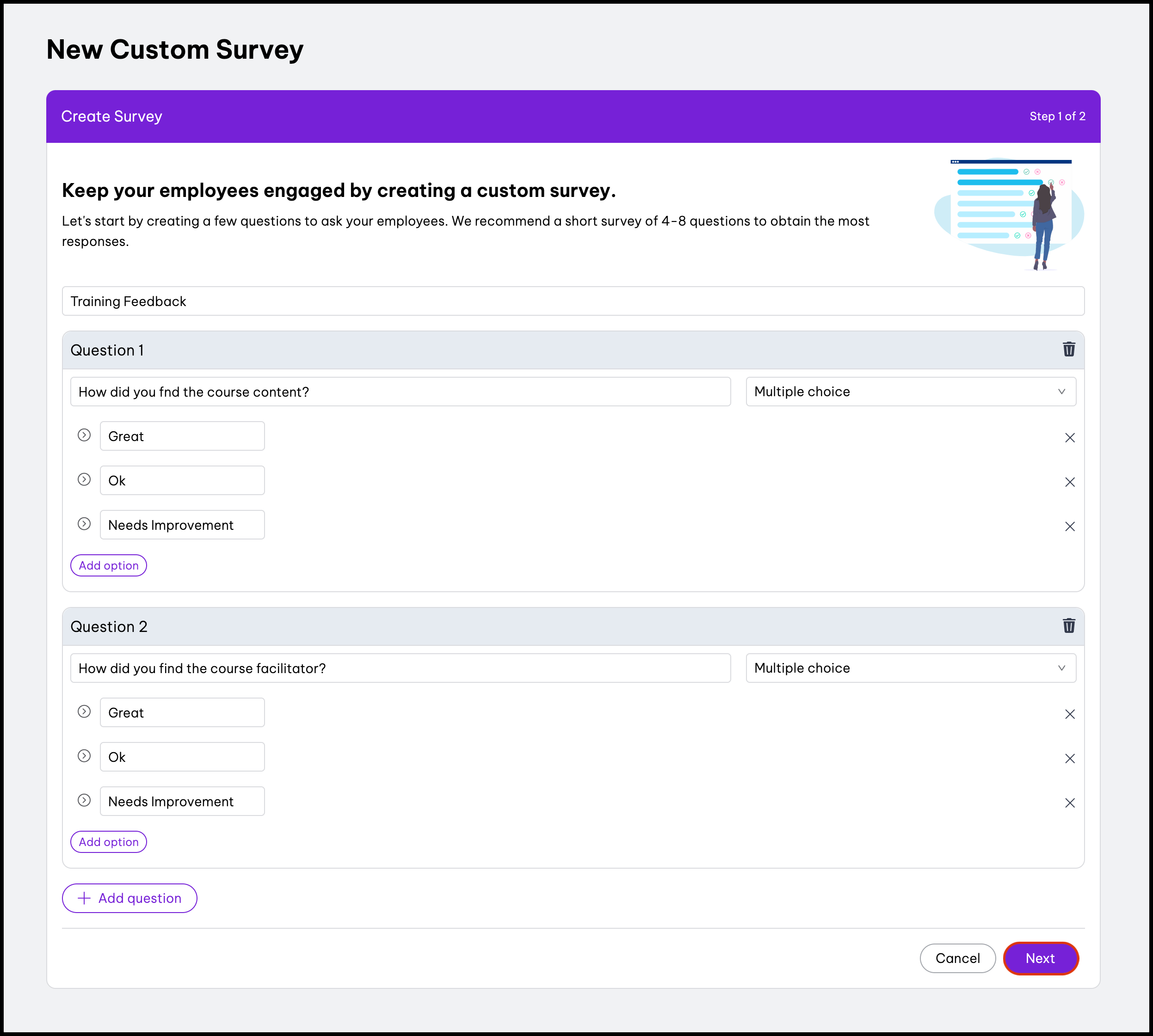Proceed with the Next button

point(1040,959)
